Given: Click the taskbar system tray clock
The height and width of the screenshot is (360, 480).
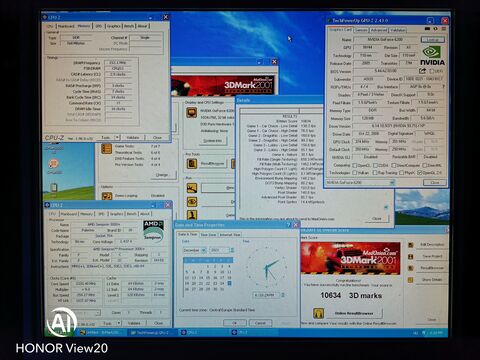Looking at the screenshot, I should click(436, 333).
